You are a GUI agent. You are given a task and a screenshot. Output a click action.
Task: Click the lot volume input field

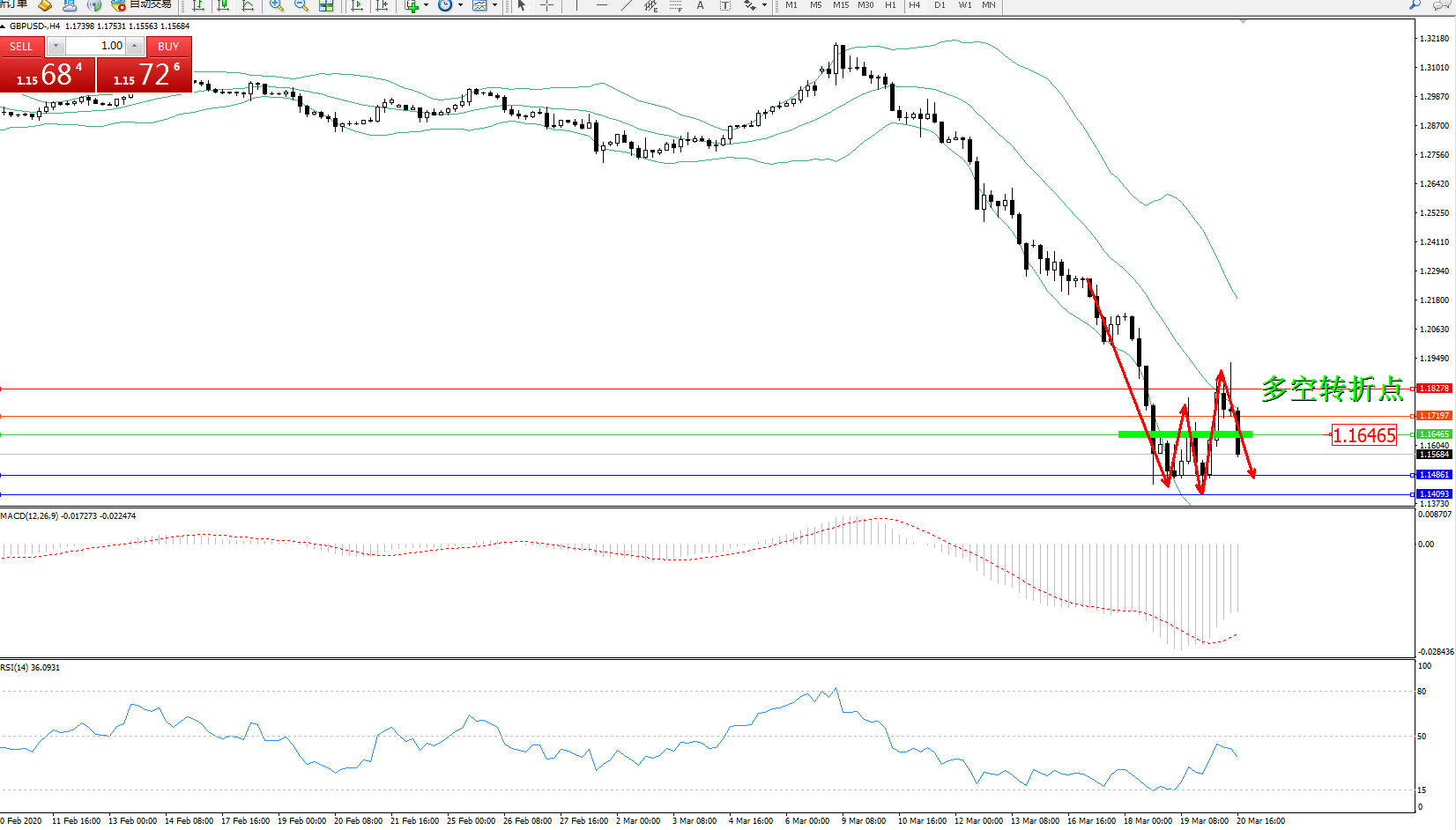click(x=96, y=46)
